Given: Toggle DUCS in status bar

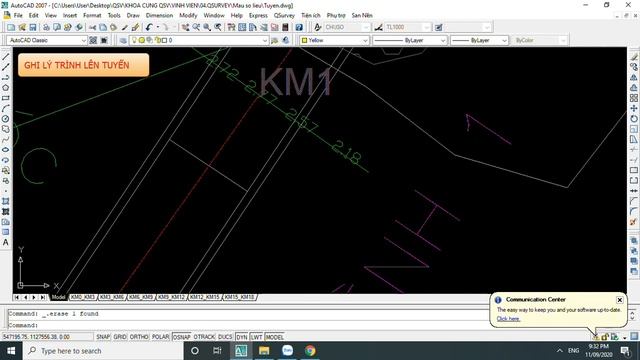Looking at the screenshot, I should pyautogui.click(x=225, y=337).
